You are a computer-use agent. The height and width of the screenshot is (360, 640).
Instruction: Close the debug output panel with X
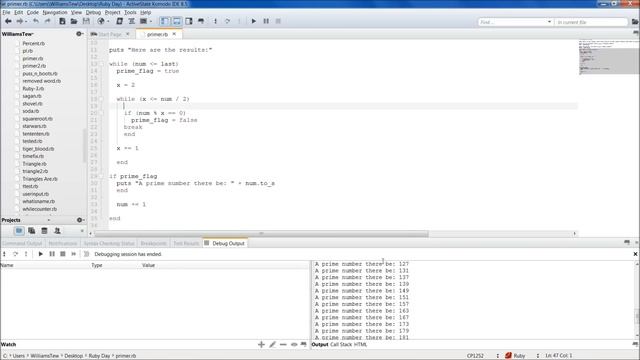[x=635, y=254]
